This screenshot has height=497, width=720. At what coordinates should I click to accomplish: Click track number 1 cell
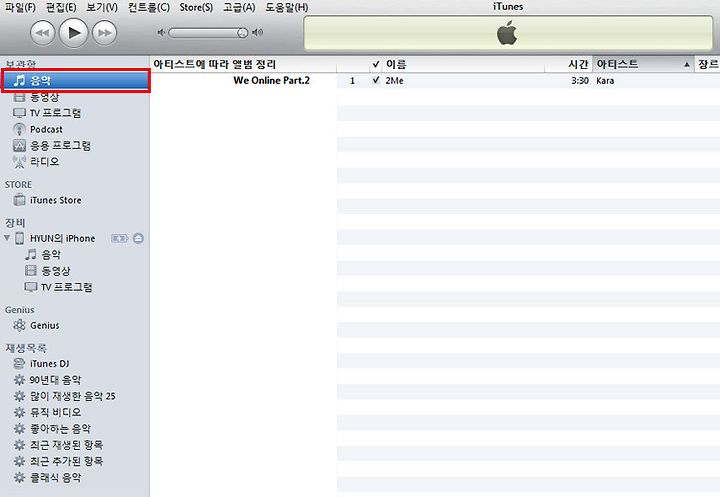(352, 81)
